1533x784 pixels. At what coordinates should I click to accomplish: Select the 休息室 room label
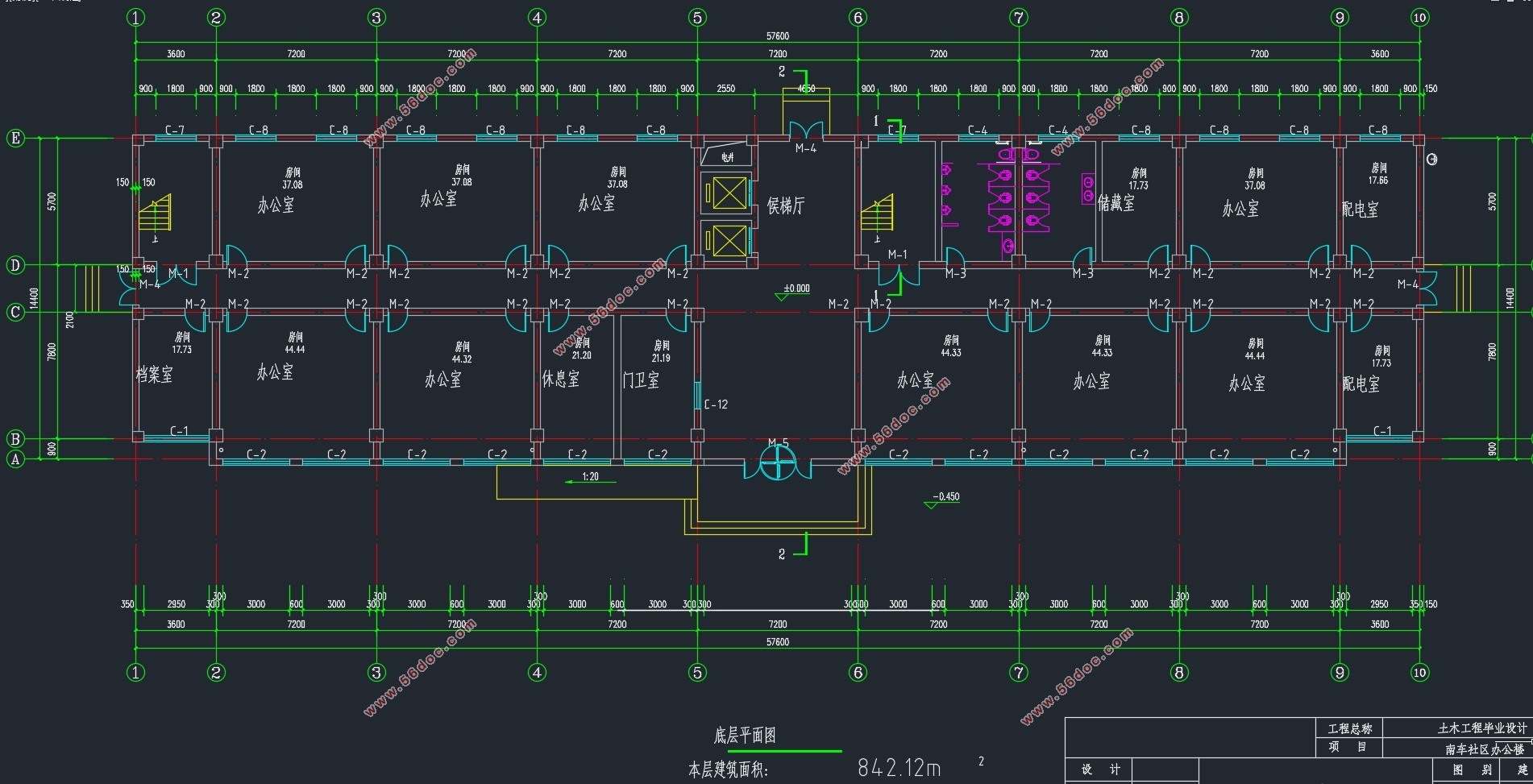560,379
